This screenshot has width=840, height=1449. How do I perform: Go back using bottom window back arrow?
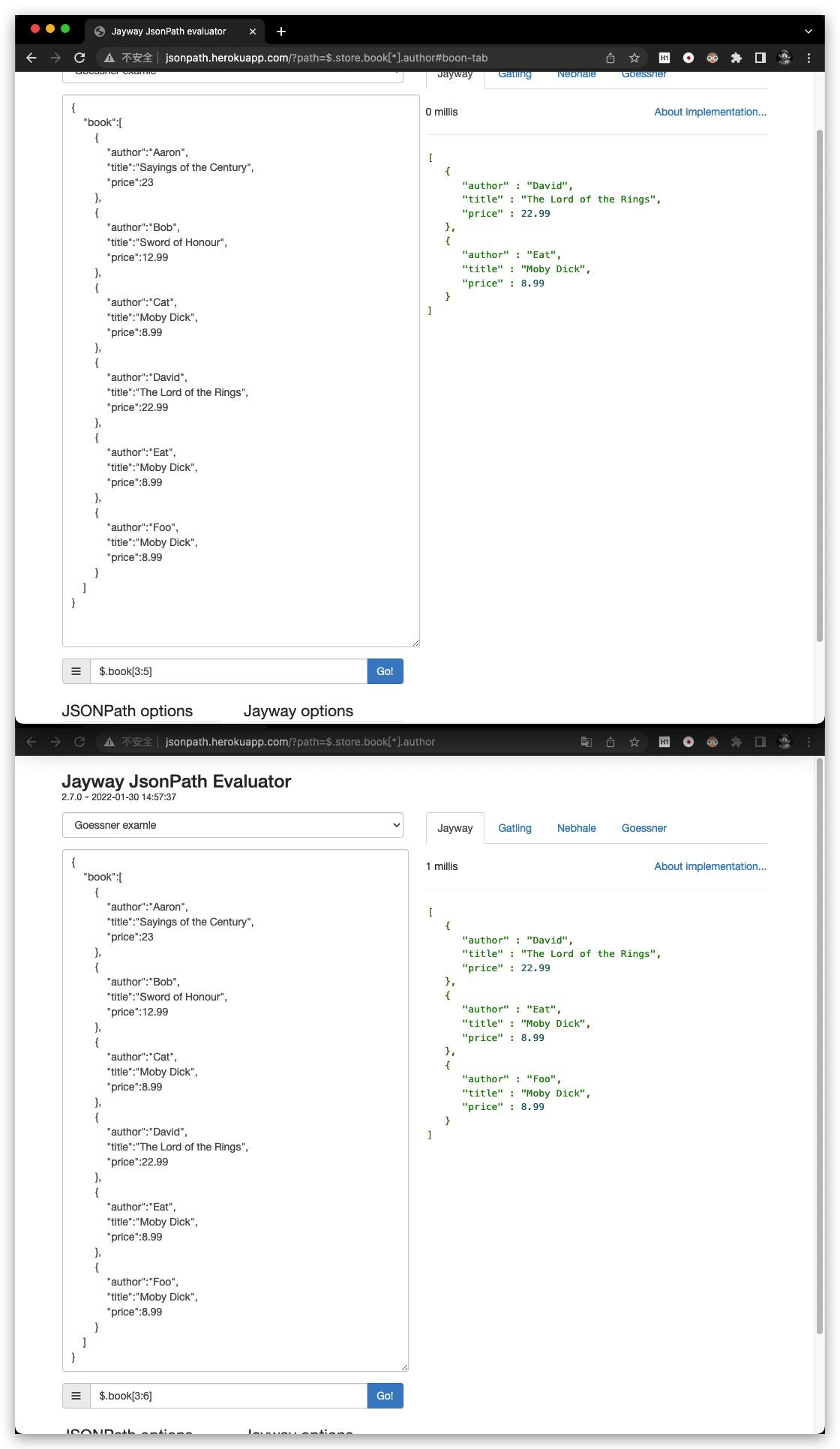click(x=31, y=742)
